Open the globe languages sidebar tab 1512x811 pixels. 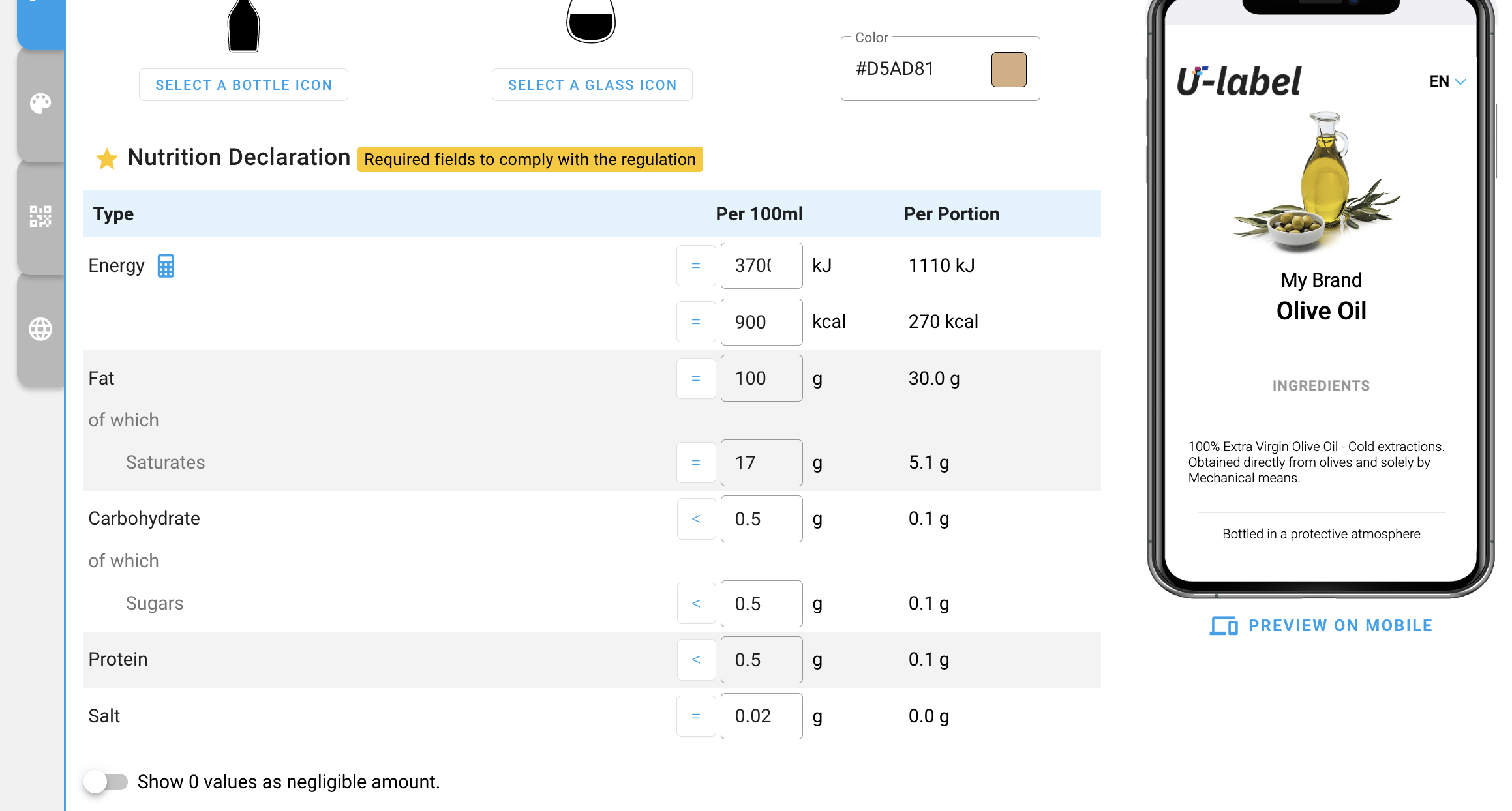tap(40, 329)
